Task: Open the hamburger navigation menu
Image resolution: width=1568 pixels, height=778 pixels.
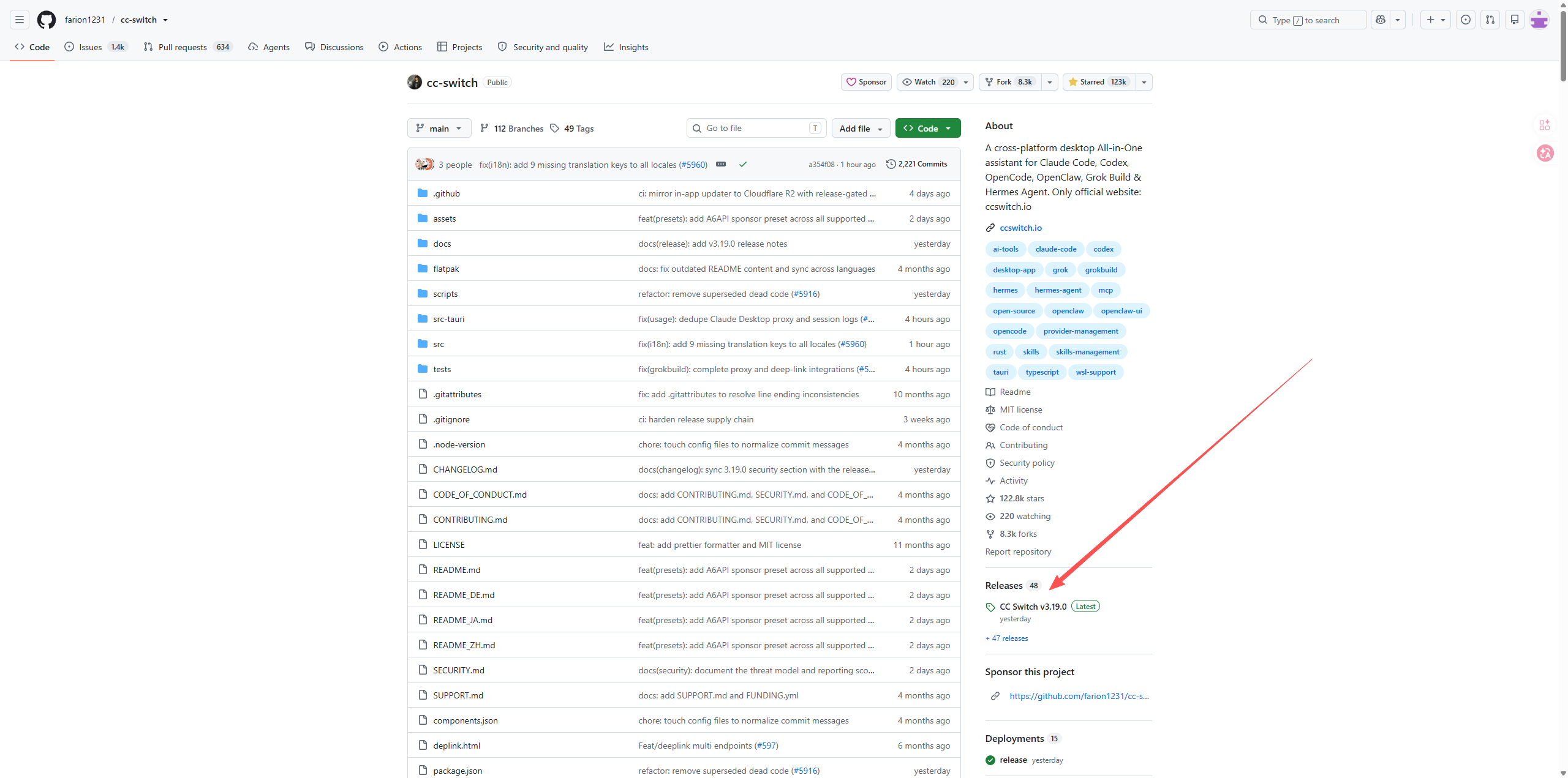Action: click(20, 20)
